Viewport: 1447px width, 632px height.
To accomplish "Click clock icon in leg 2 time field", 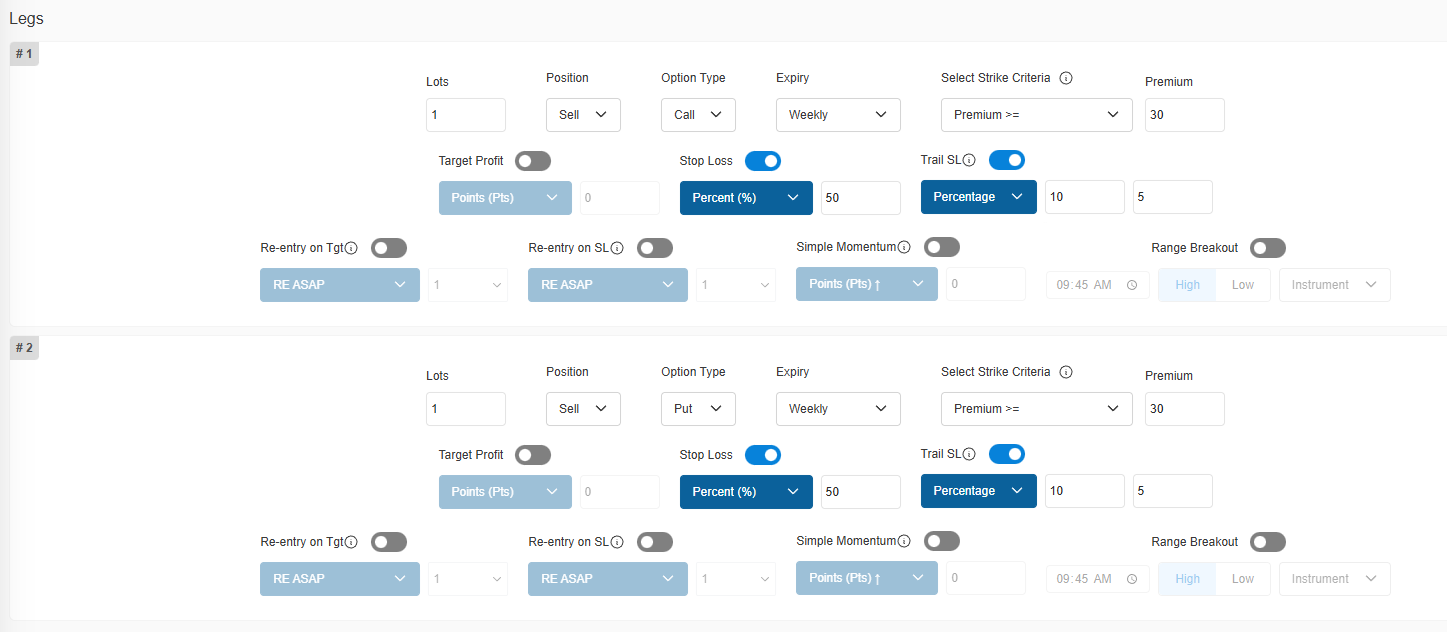I will (x=1132, y=579).
